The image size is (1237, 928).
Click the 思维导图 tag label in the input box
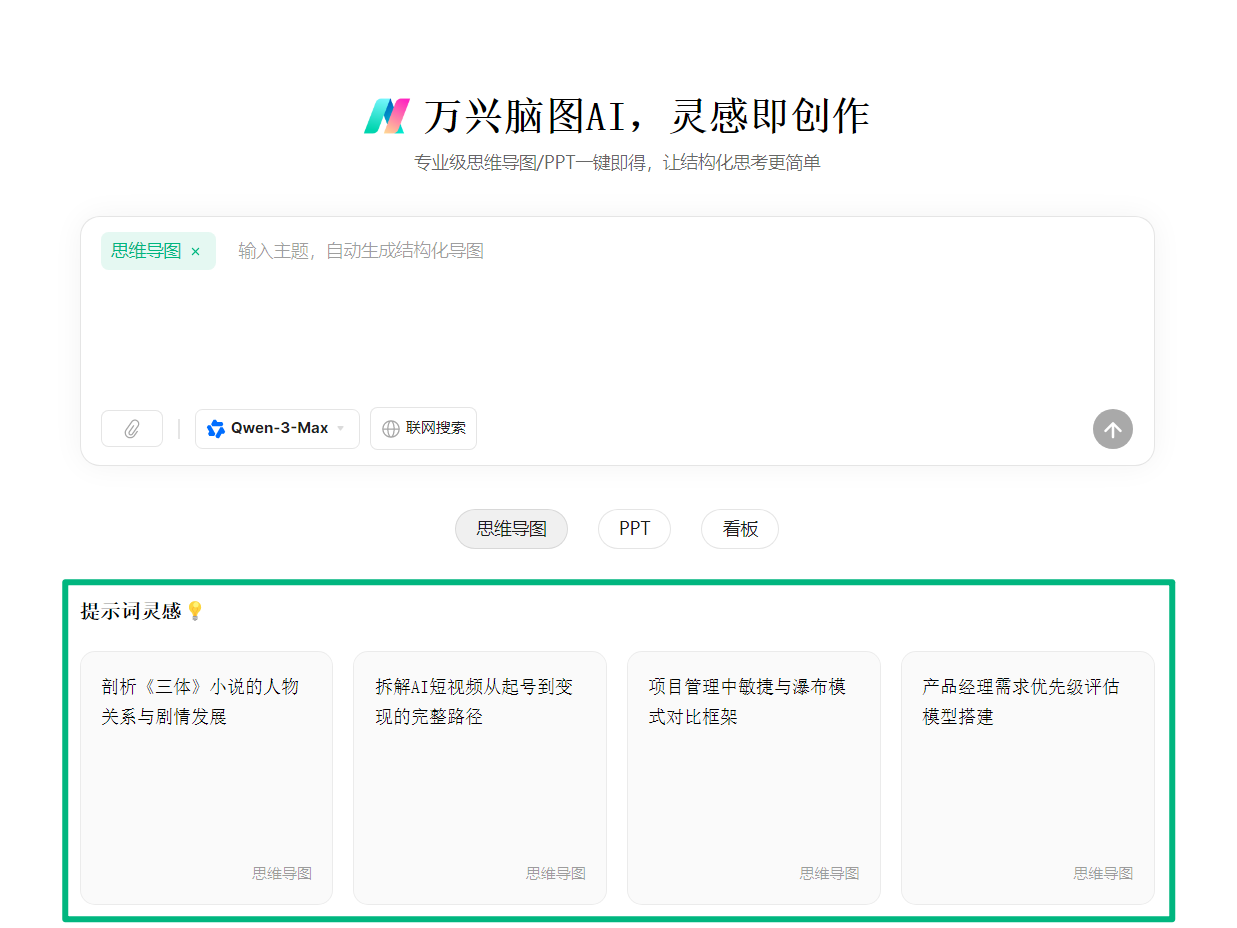tap(146, 251)
